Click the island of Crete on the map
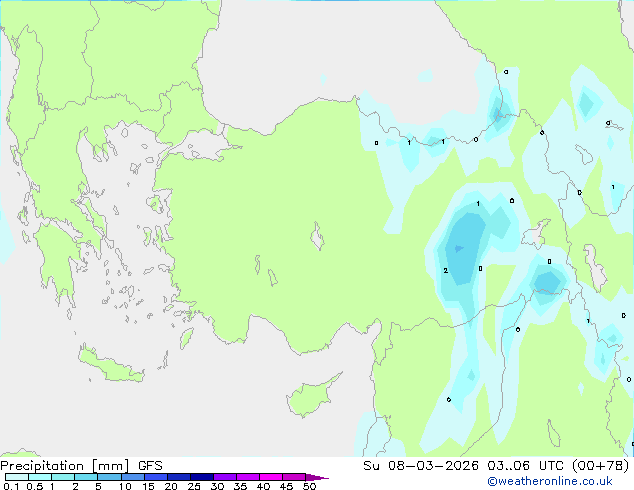634x490 pixels. pyautogui.click(x=109, y=365)
